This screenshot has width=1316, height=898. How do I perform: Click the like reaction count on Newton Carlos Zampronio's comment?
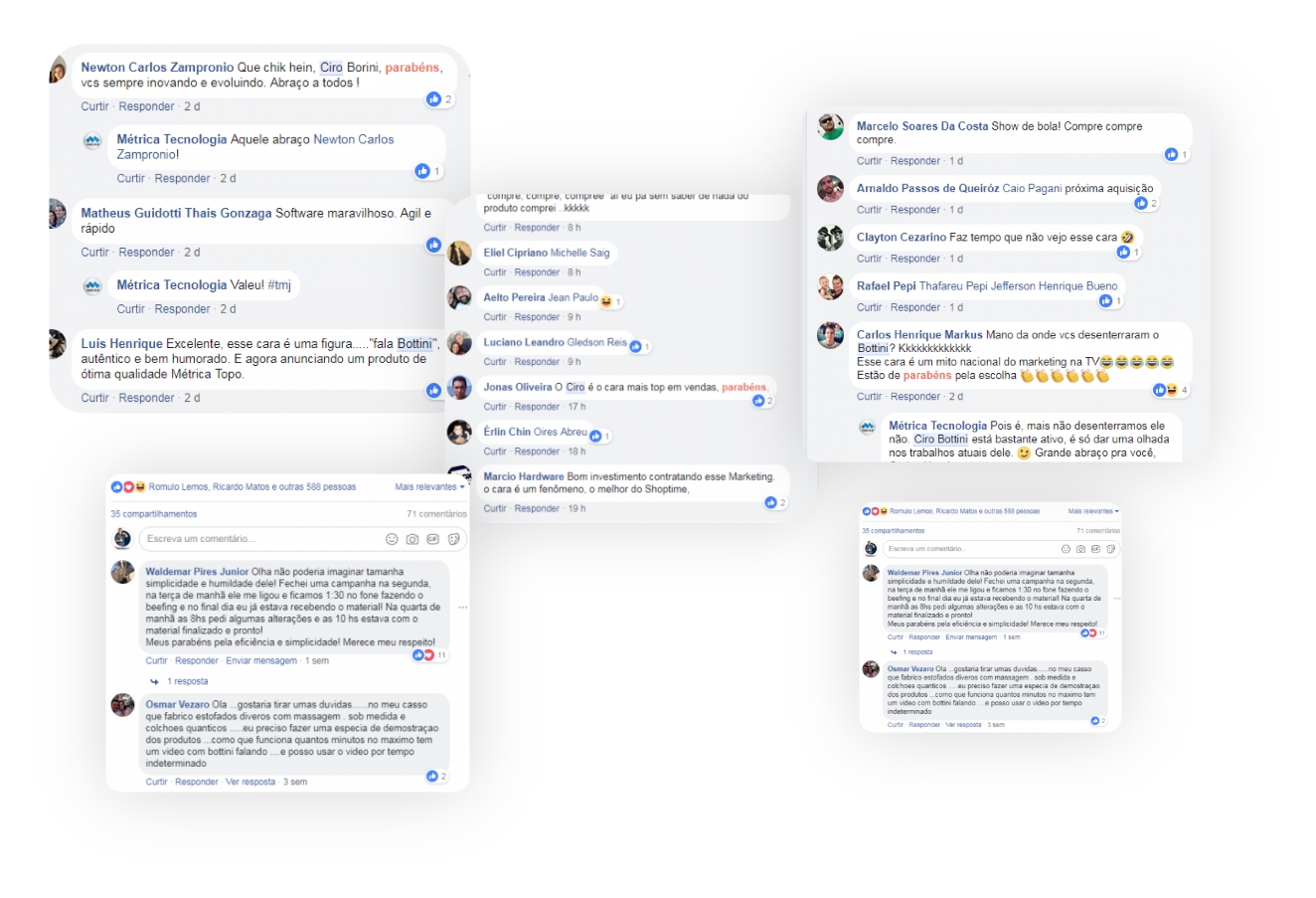[439, 99]
